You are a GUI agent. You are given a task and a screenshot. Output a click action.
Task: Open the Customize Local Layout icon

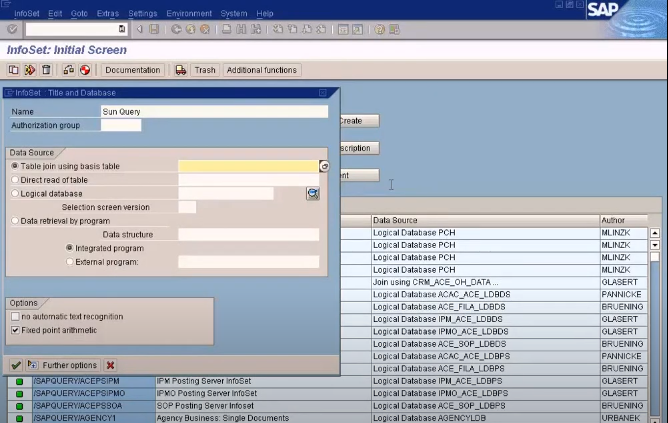click(394, 29)
